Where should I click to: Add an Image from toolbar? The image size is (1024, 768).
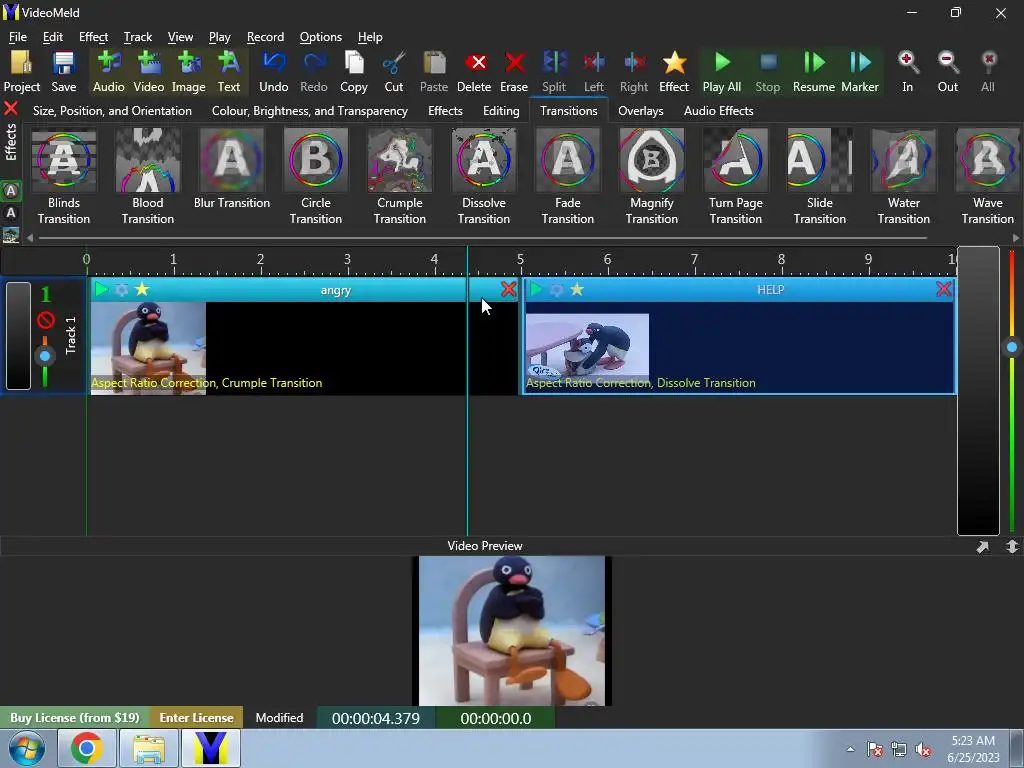[189, 72]
